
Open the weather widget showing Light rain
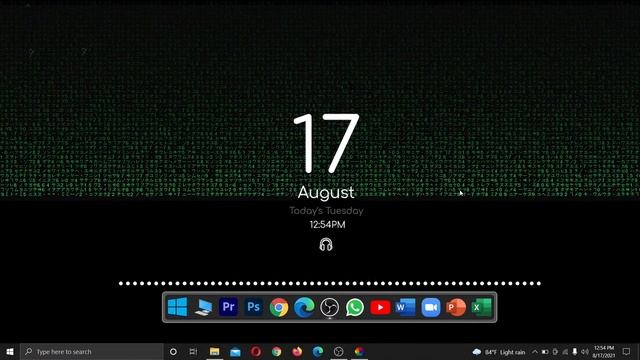point(499,352)
